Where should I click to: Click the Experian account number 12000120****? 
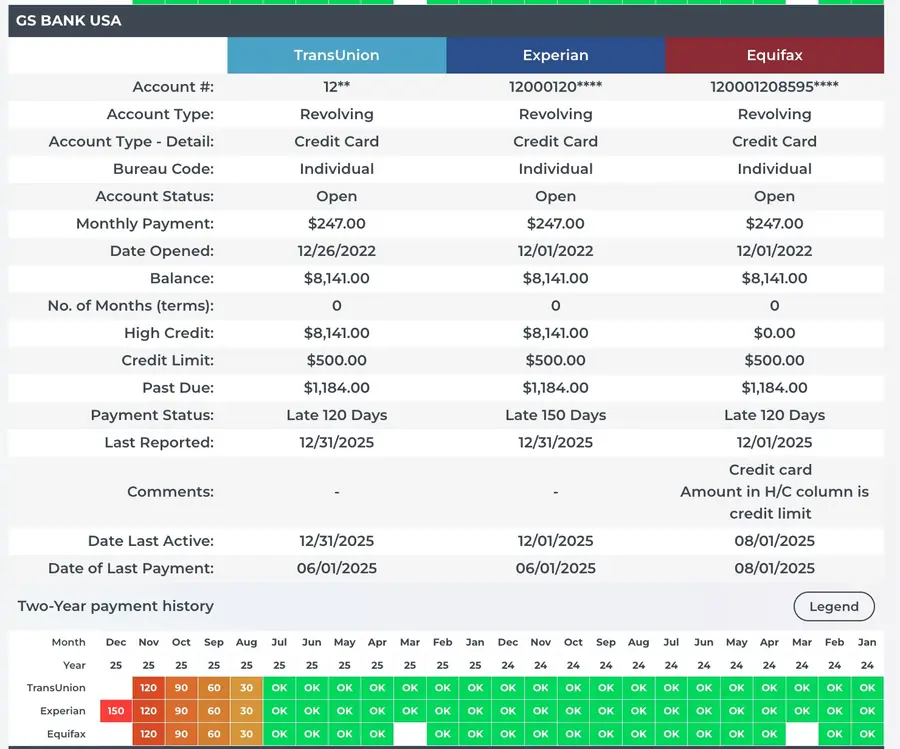tap(556, 87)
